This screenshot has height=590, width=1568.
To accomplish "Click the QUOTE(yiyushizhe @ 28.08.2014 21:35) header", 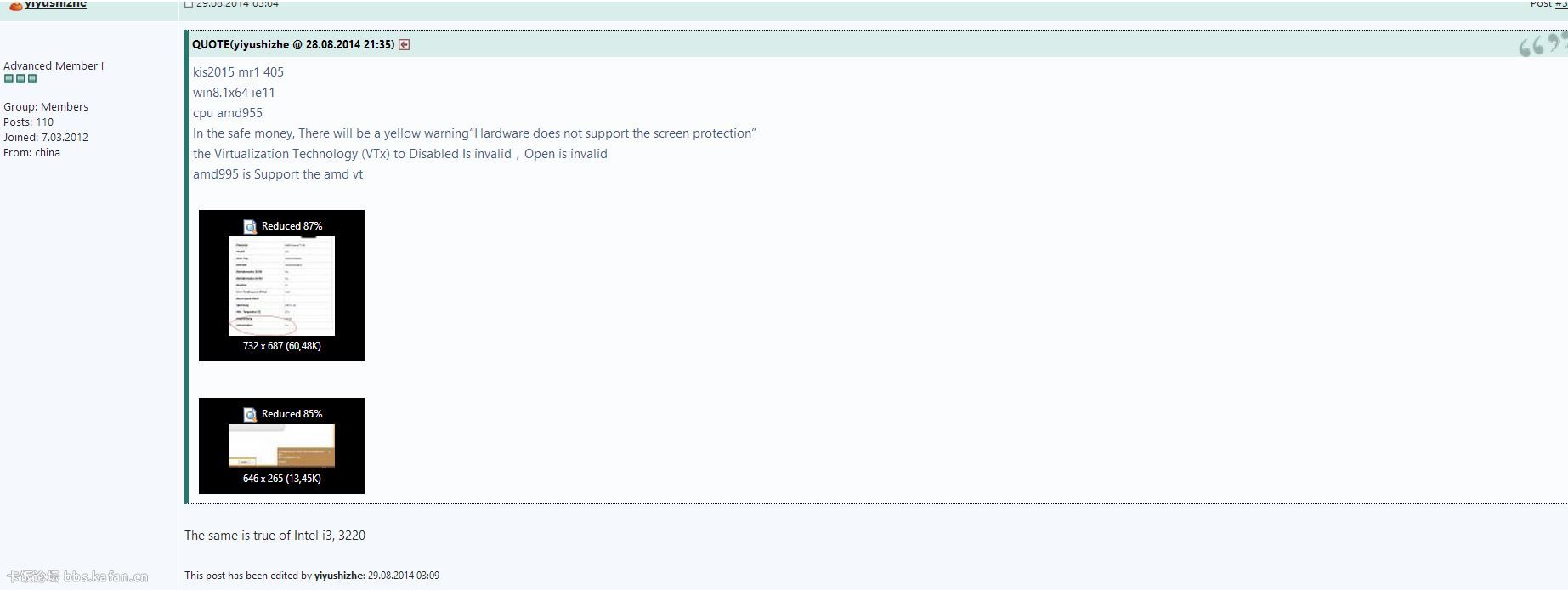I will point(293,44).
